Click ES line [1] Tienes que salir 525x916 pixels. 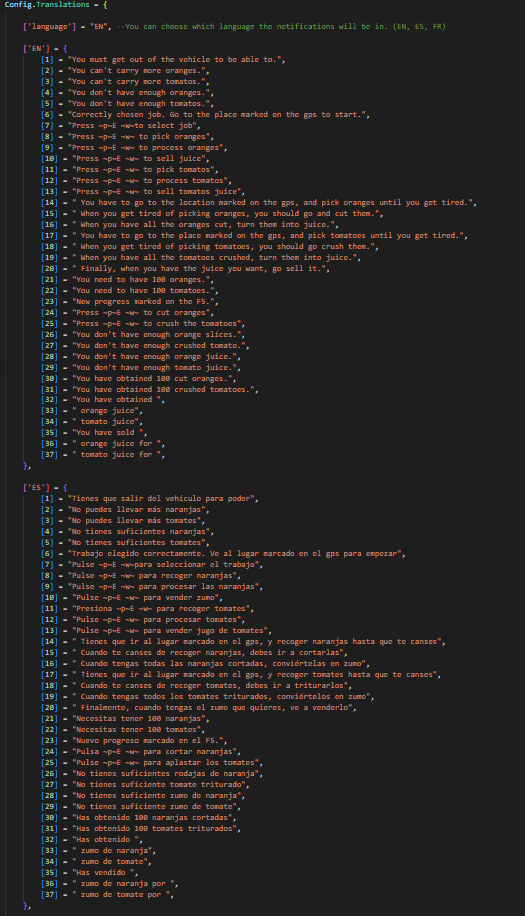point(150,499)
